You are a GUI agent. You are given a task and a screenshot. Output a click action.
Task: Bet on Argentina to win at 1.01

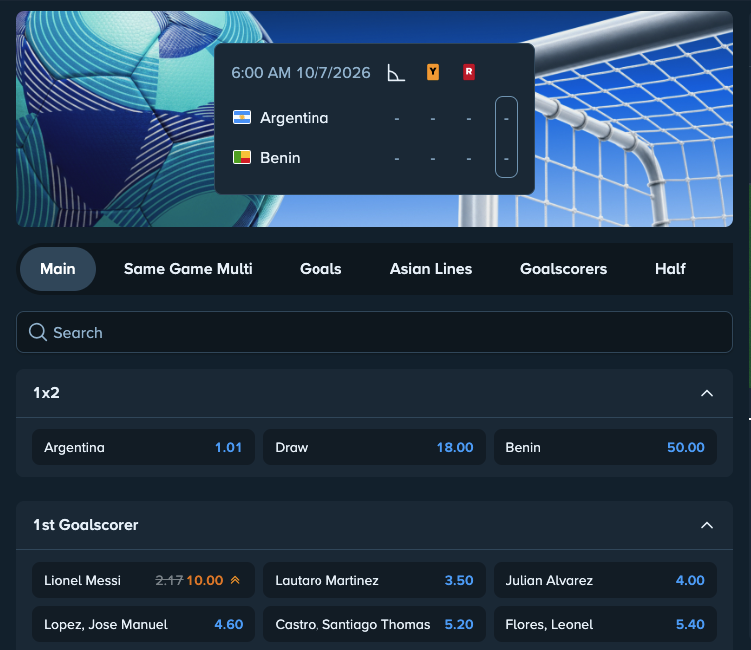click(x=143, y=447)
